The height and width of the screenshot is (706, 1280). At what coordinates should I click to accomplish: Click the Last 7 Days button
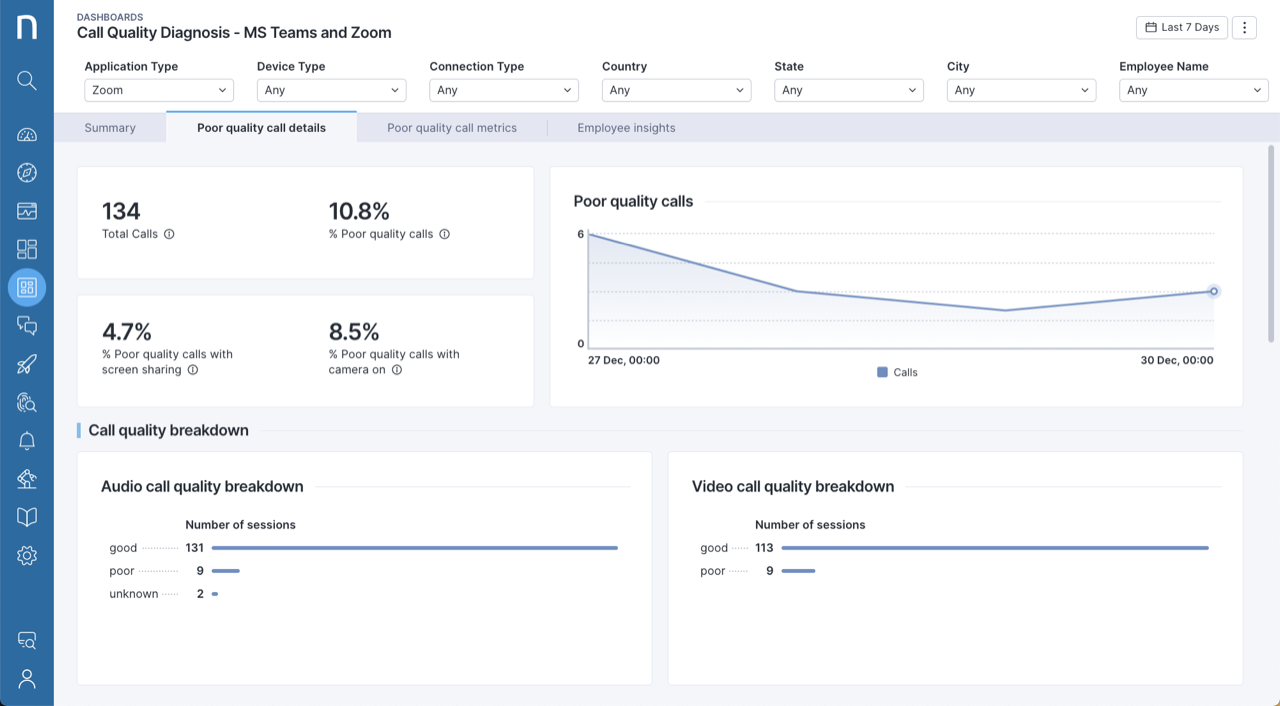[x=1181, y=27]
